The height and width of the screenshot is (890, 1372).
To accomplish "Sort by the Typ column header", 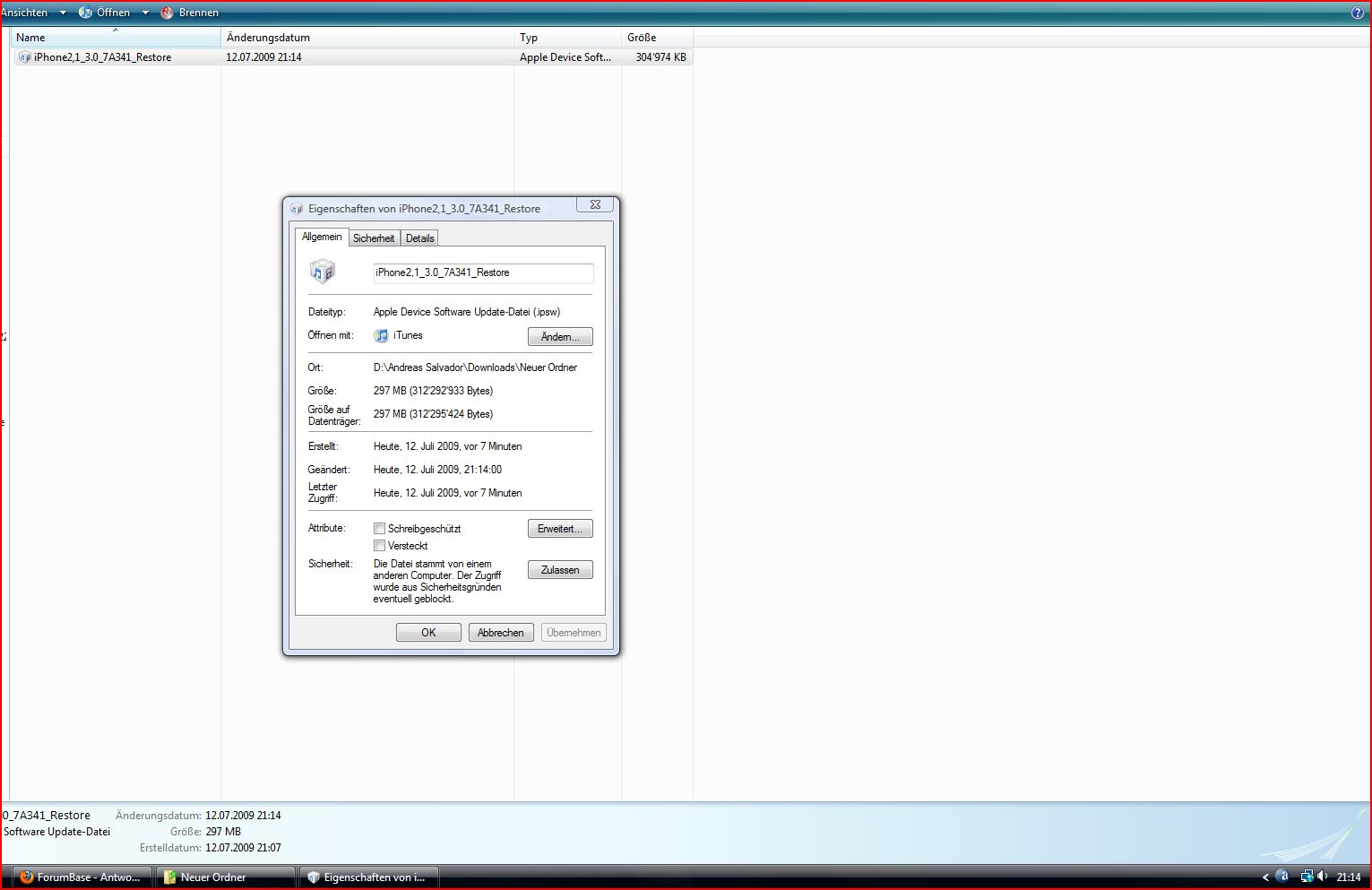I will 567,38.
